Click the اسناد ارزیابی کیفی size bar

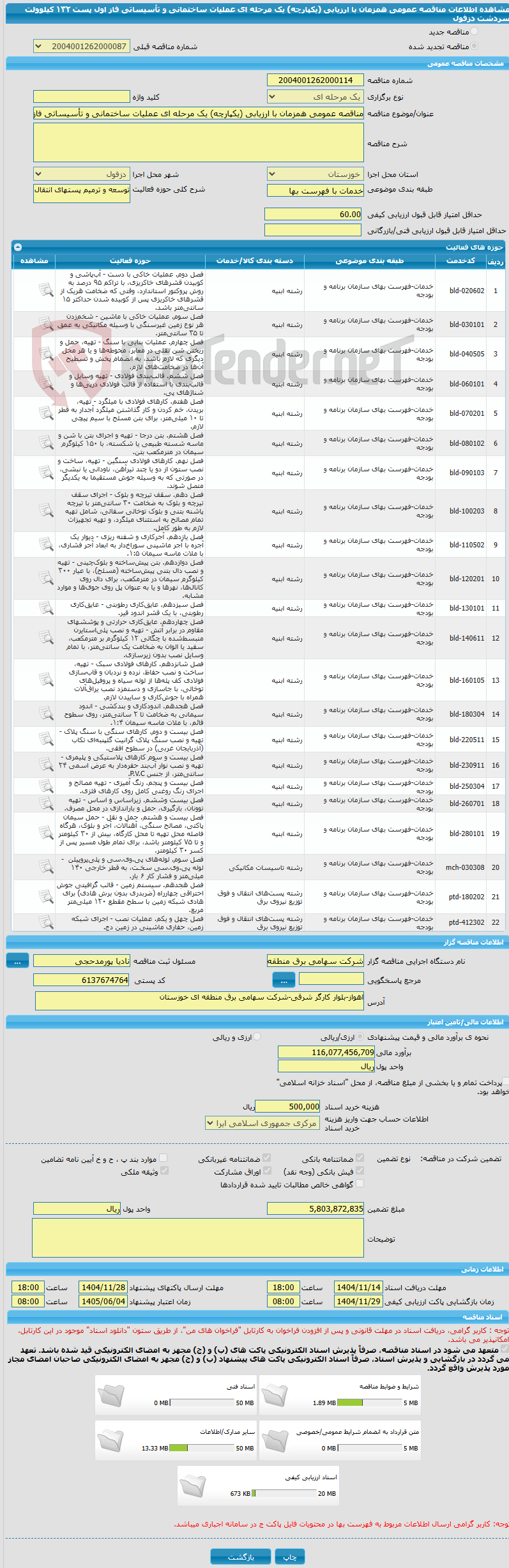click(284, 1493)
